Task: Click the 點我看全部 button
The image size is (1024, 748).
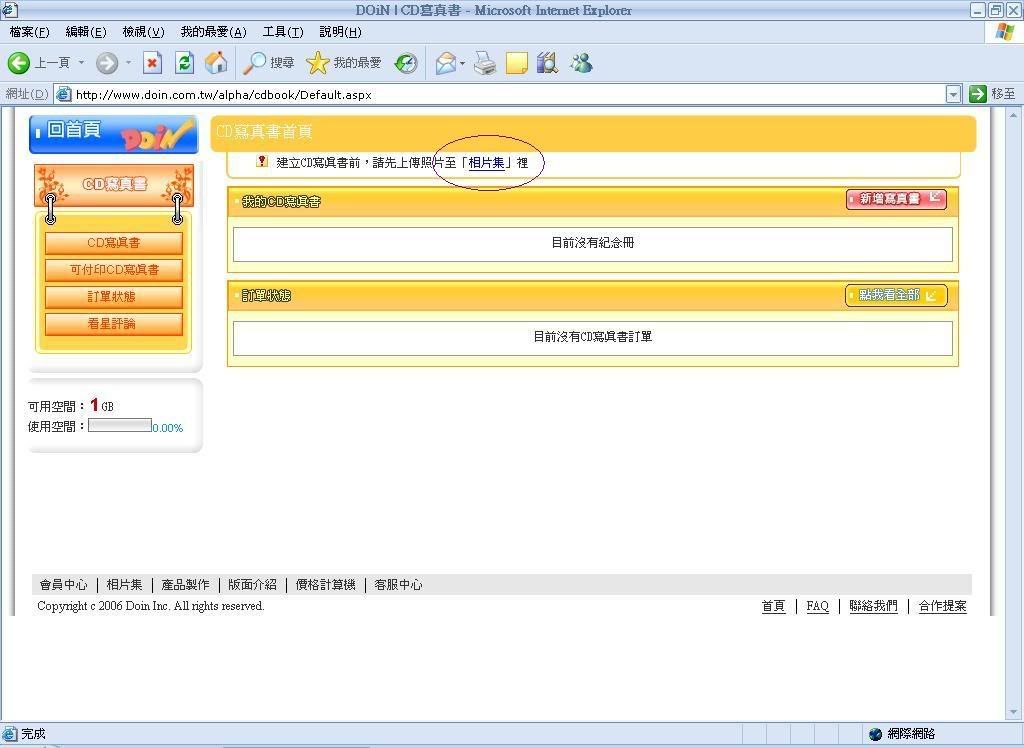Action: 896,295
